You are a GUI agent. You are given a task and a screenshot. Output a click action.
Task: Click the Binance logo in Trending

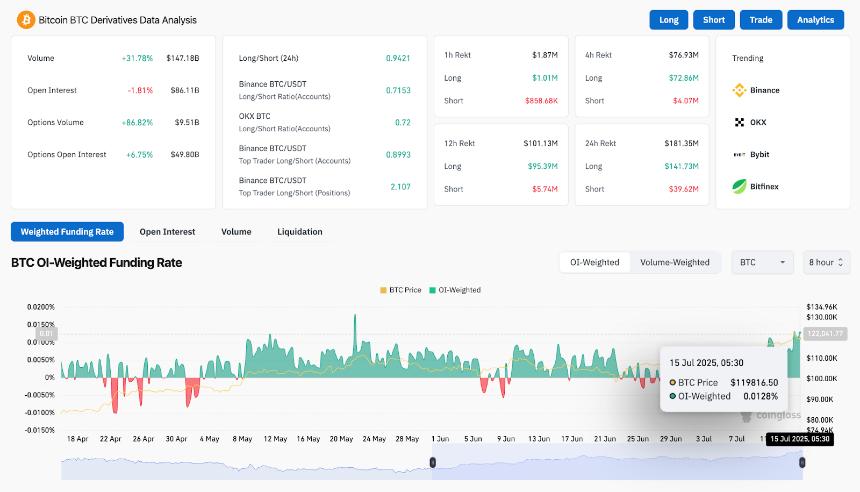[740, 90]
